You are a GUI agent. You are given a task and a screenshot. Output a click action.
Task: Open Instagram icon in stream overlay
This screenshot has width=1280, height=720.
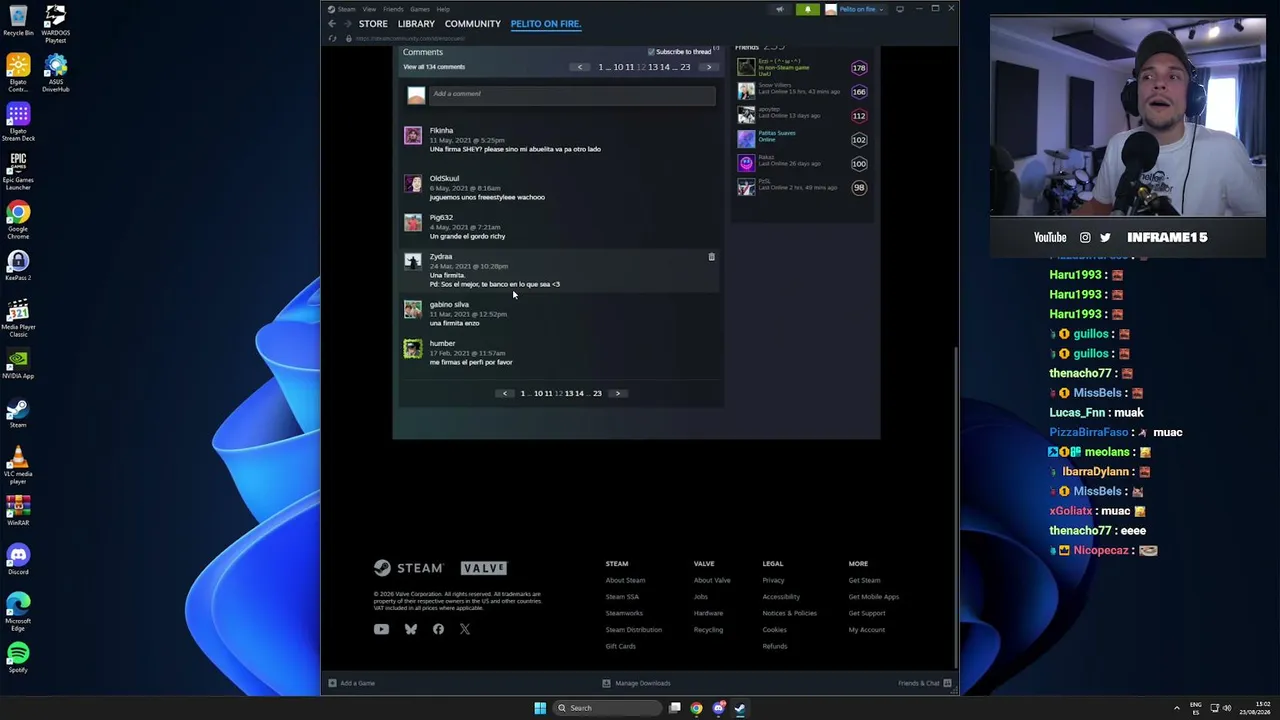(1085, 237)
